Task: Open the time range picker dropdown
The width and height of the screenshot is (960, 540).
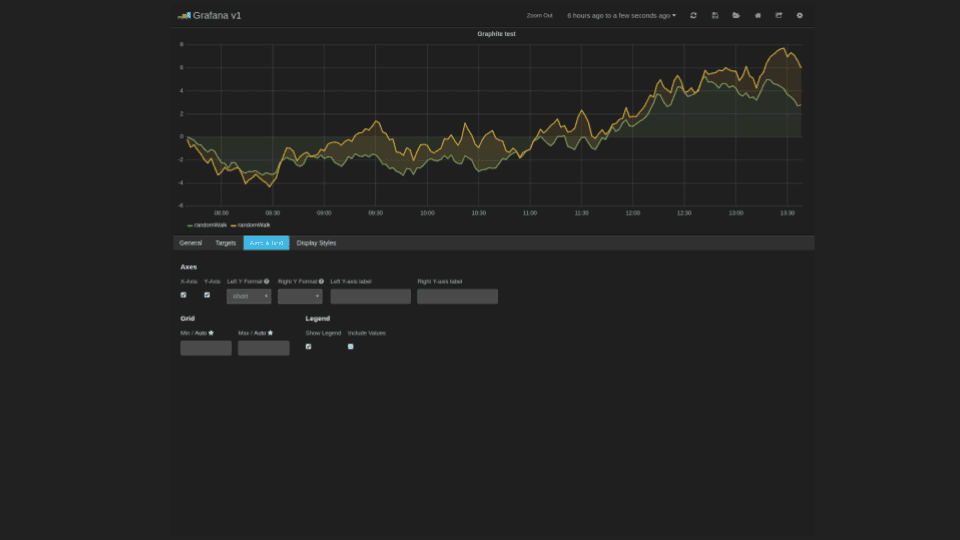Action: [621, 15]
